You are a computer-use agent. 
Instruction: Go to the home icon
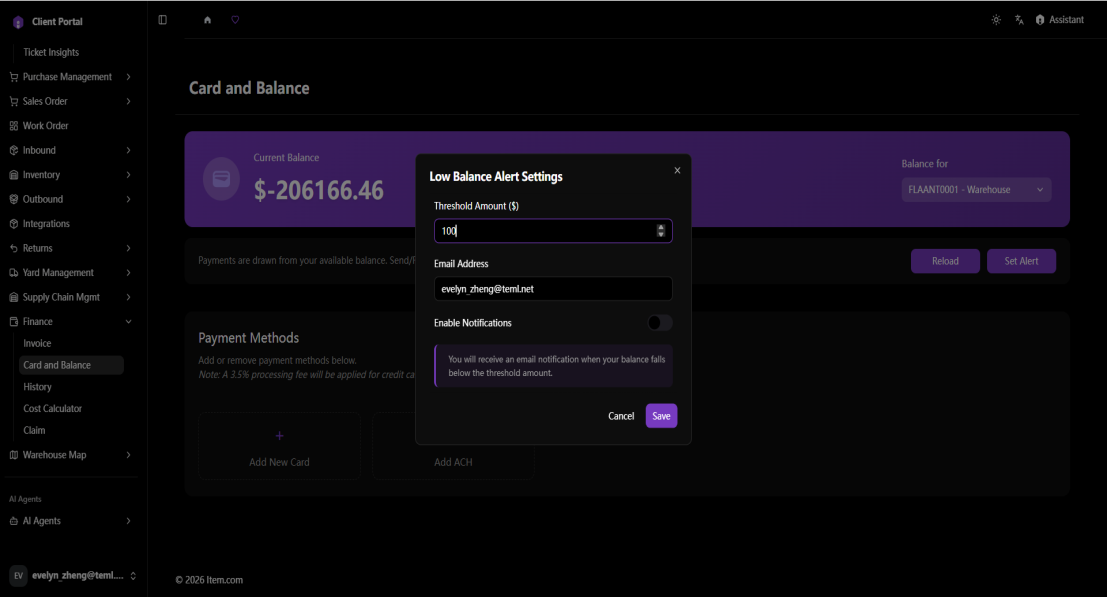208,20
